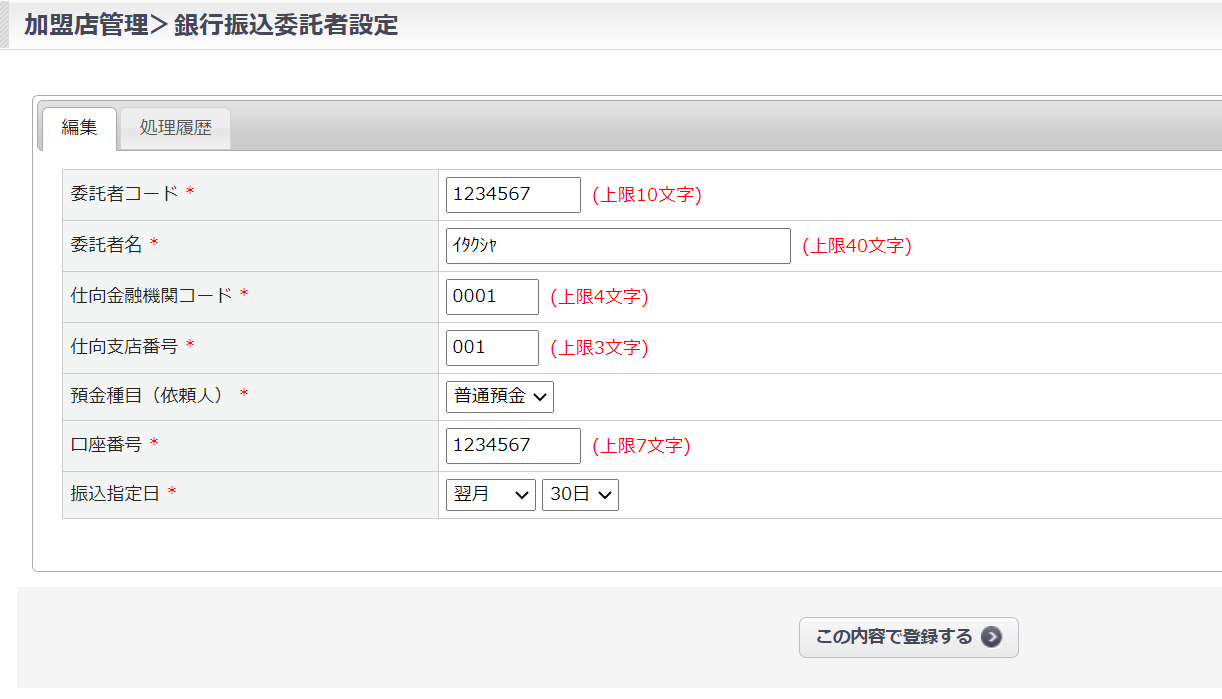Click the 振込指定日 row label
This screenshot has width=1222, height=699.
(x=115, y=494)
